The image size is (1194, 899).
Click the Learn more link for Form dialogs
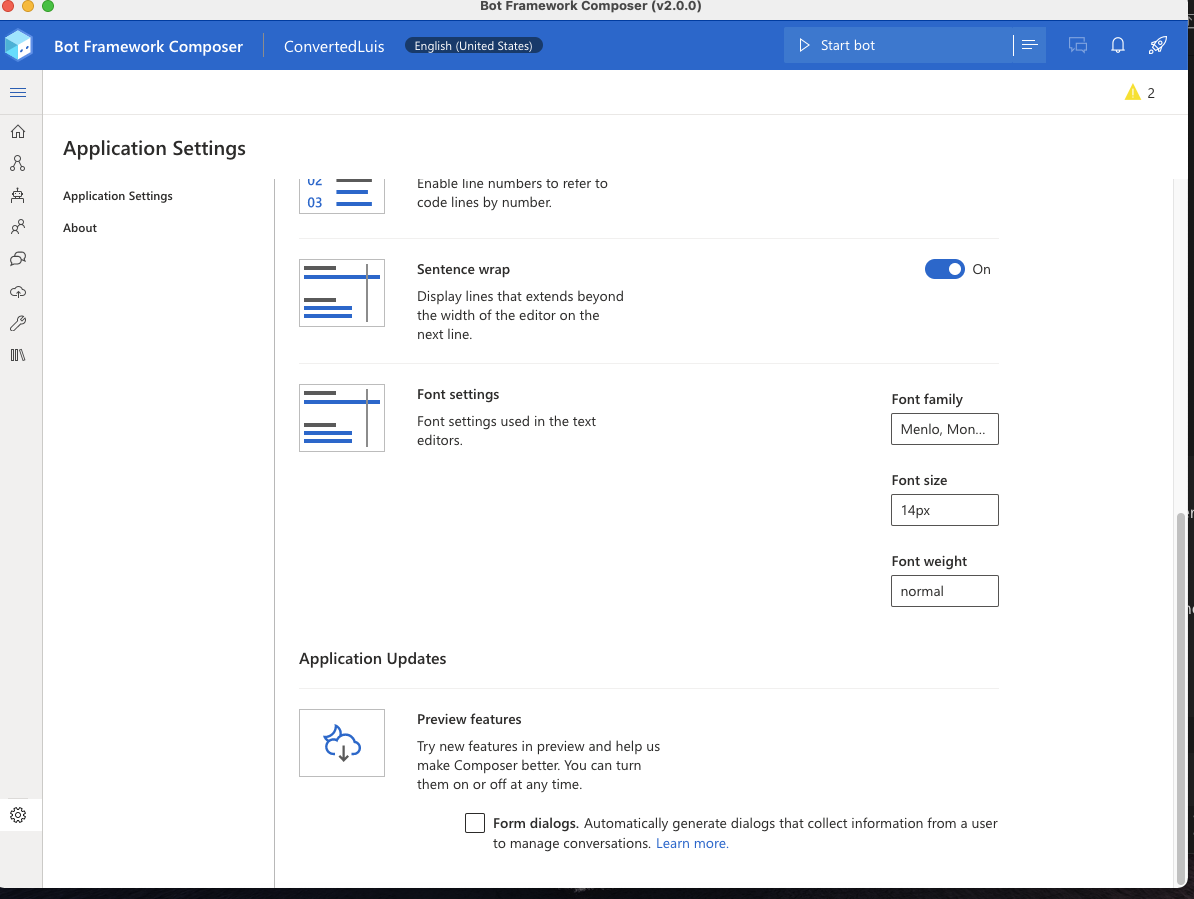[x=691, y=843]
